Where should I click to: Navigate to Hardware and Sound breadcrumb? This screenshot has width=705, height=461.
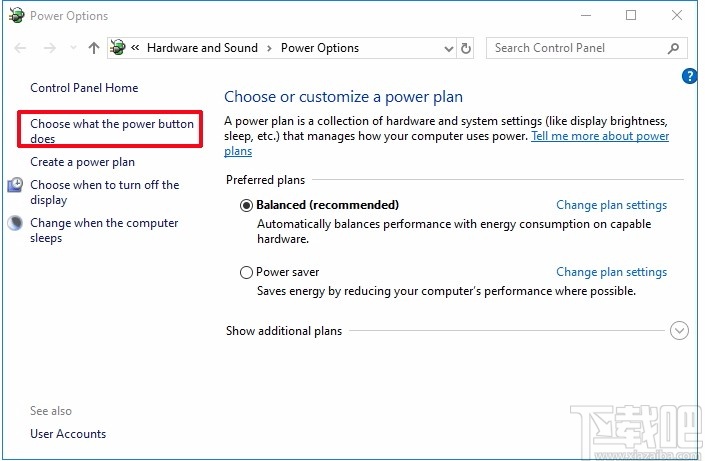pyautogui.click(x=202, y=48)
